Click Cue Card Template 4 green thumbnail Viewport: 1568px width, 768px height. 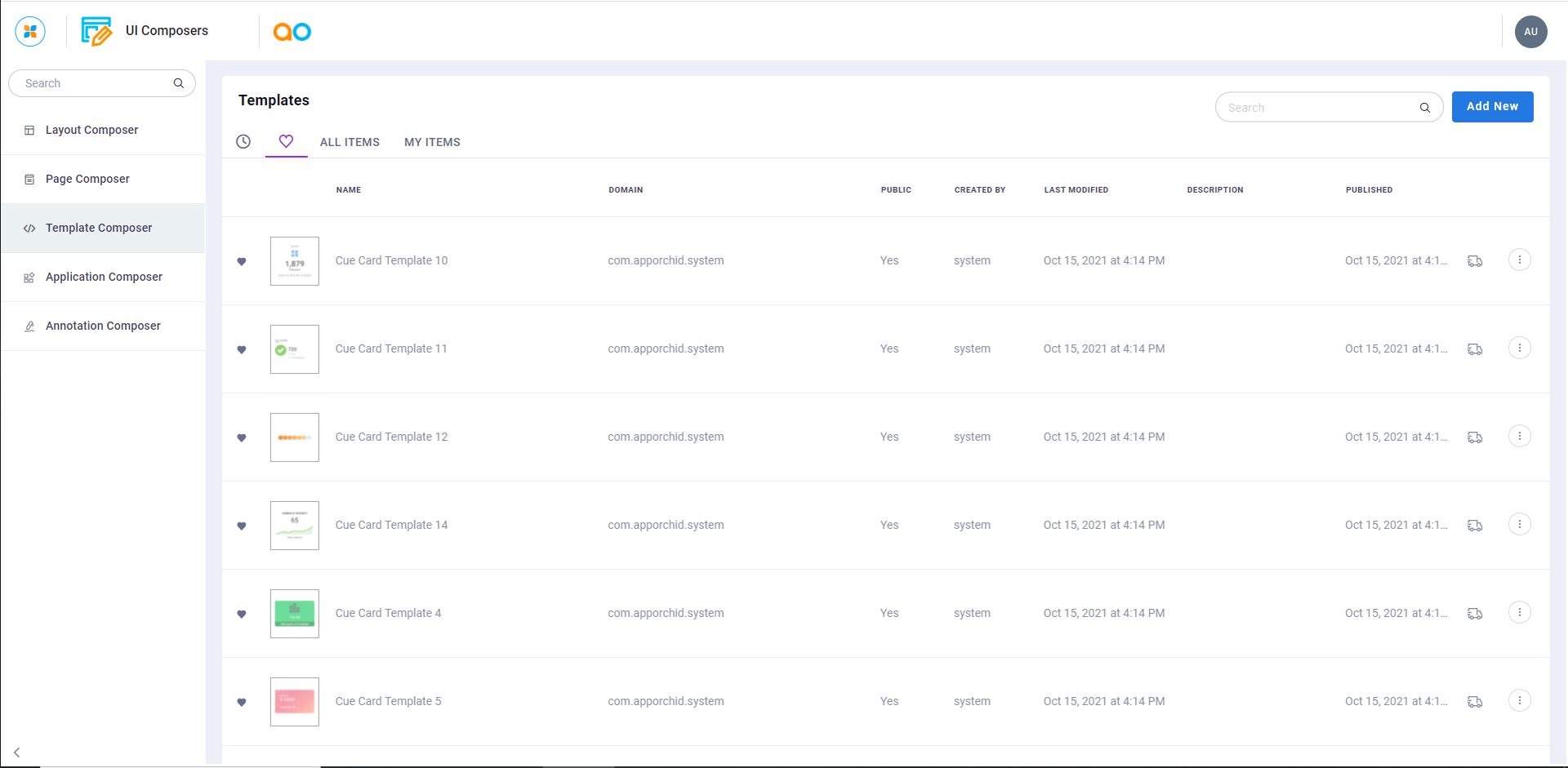(295, 614)
